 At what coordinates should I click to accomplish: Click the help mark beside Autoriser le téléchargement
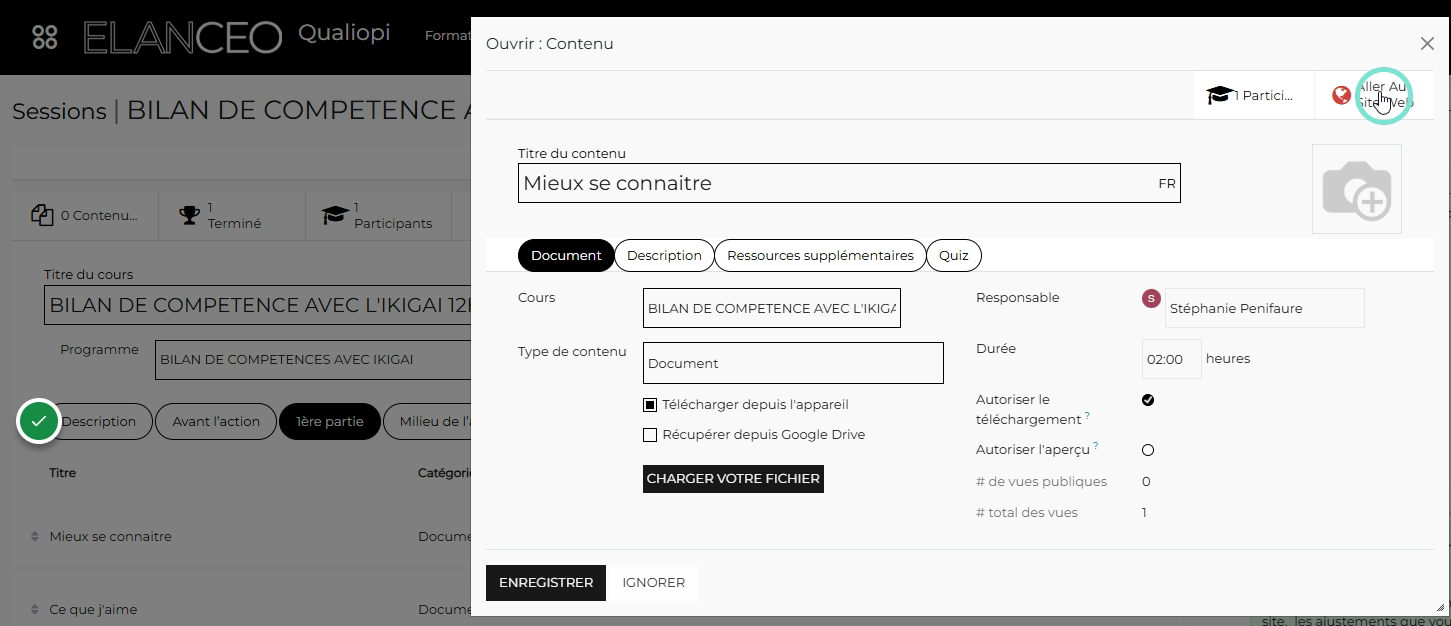1087,416
